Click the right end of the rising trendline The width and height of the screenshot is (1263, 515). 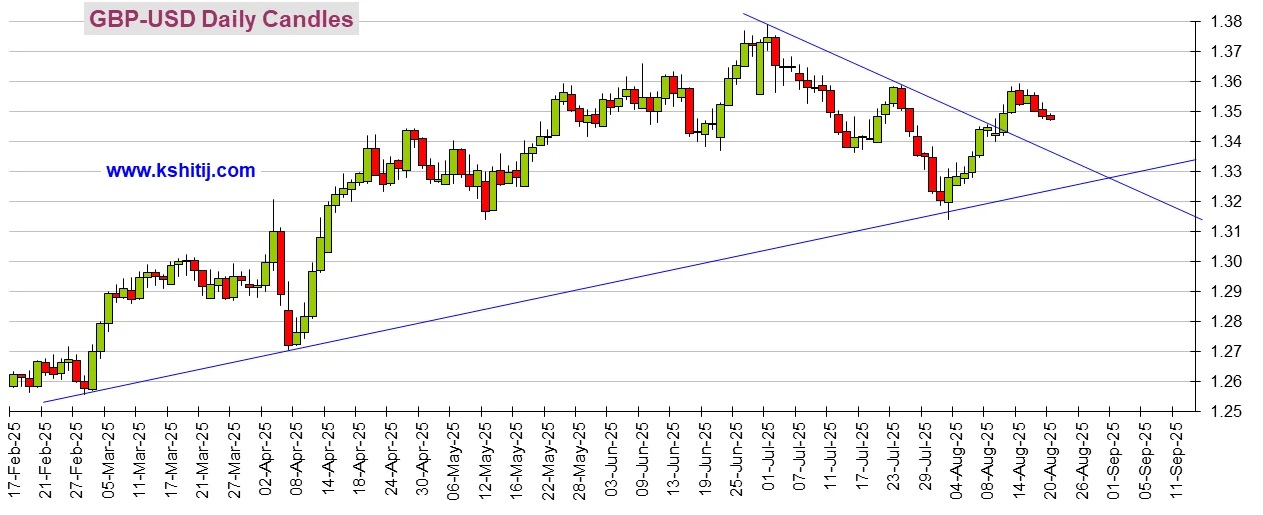1195,160
